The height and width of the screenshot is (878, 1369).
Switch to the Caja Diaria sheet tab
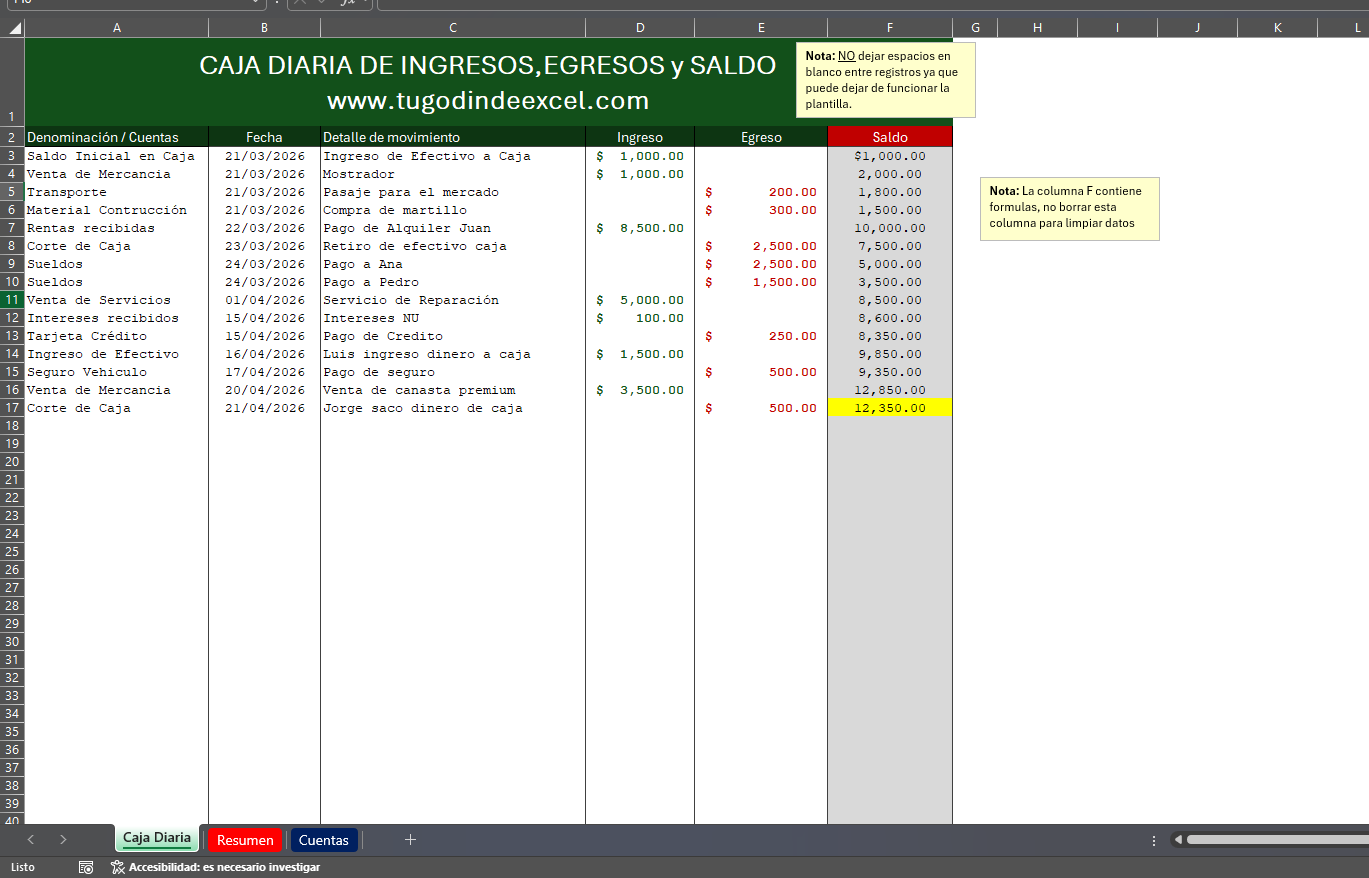point(157,839)
